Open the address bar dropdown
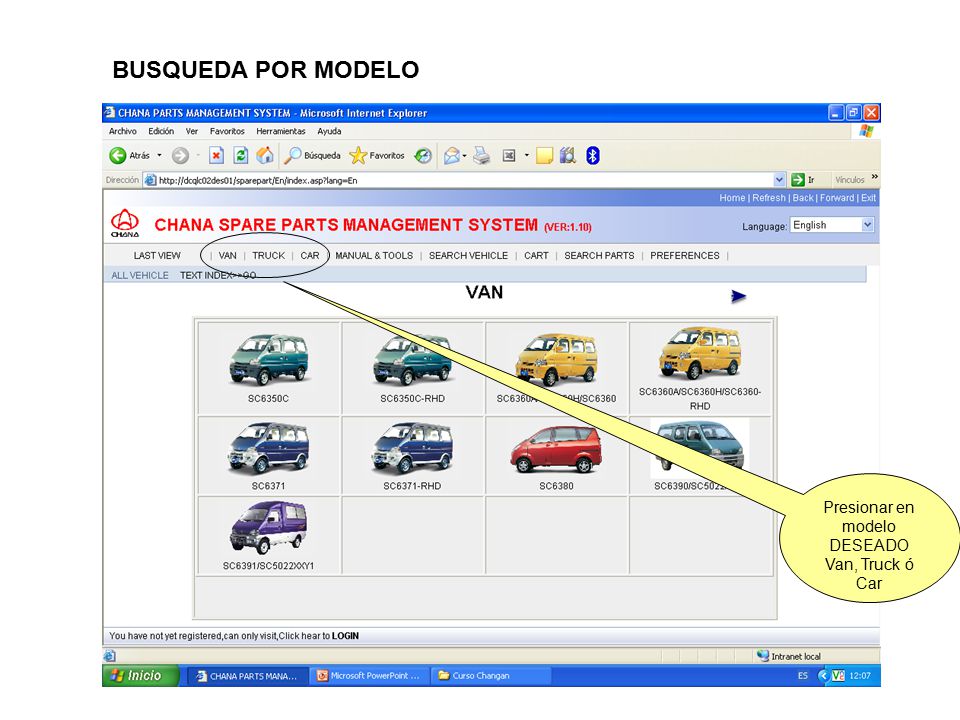 click(x=779, y=180)
